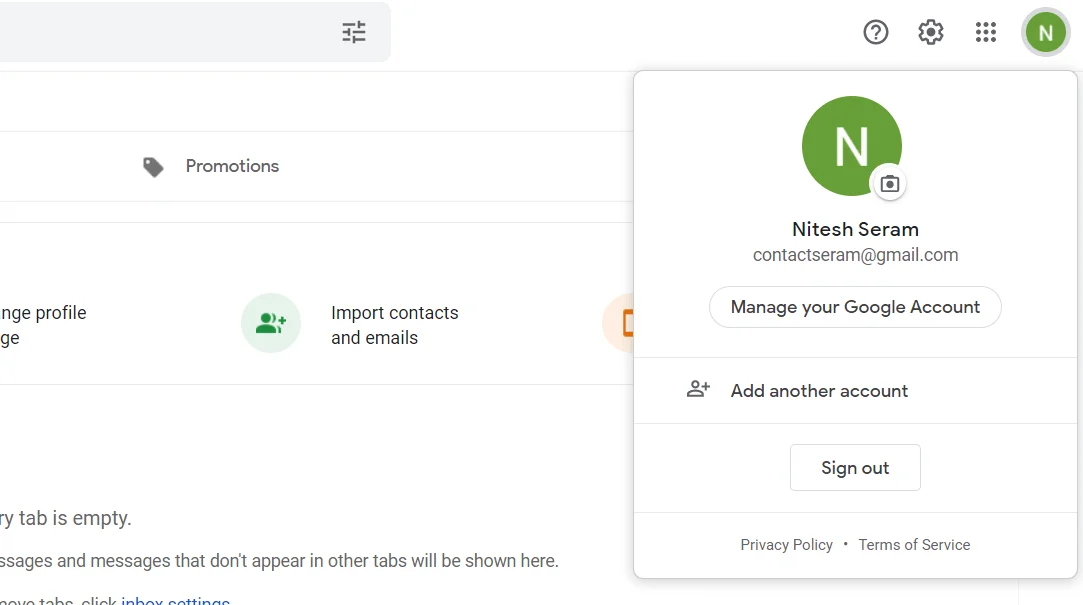Open the Google apps grid launcher
The width and height of the screenshot is (1083, 605).
click(x=985, y=32)
